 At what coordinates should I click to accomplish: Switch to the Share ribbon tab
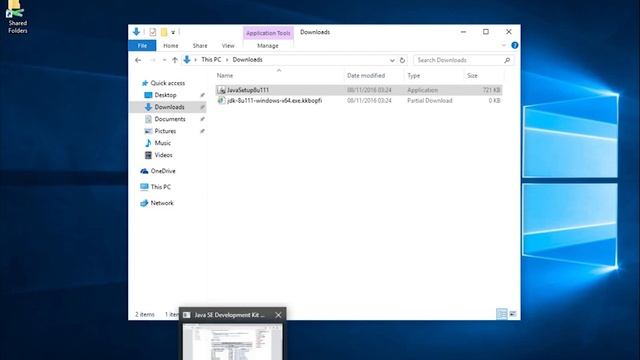200,46
